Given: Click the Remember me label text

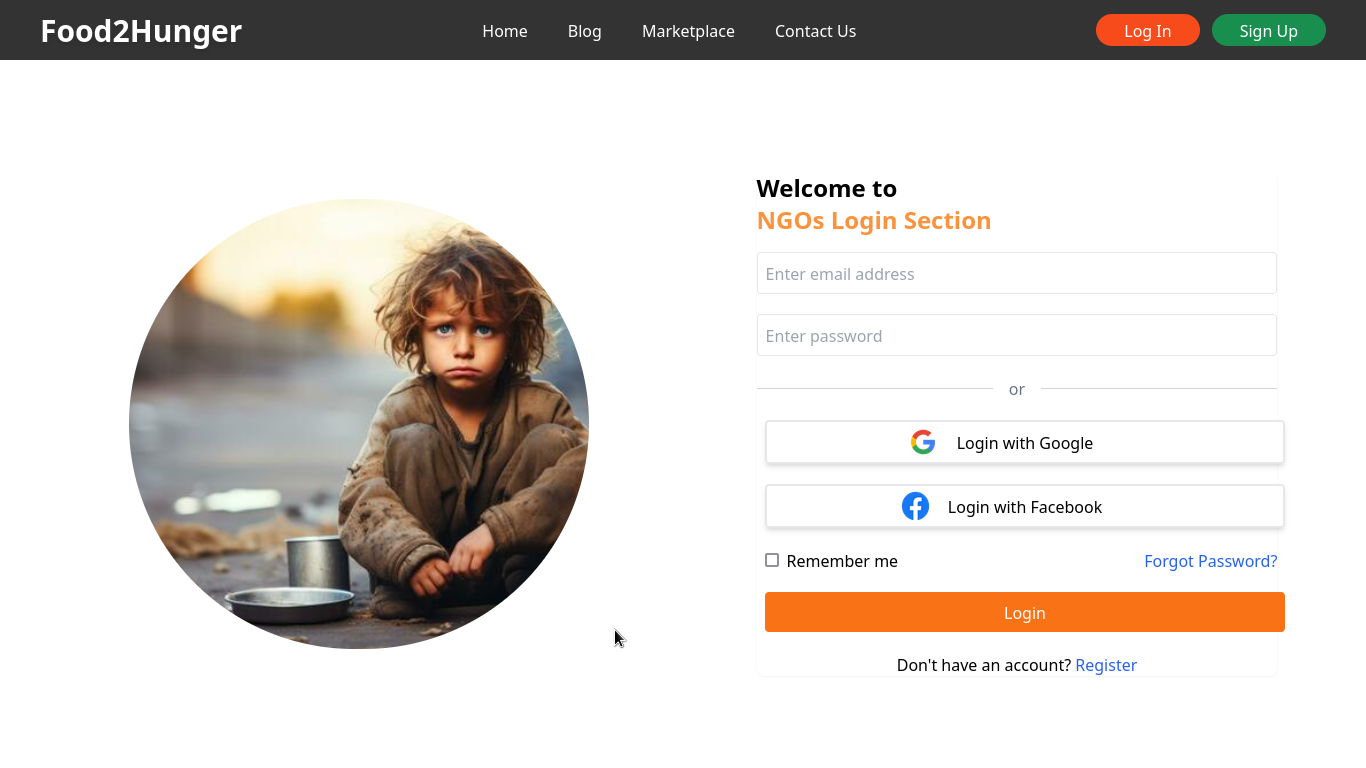Looking at the screenshot, I should pos(842,561).
